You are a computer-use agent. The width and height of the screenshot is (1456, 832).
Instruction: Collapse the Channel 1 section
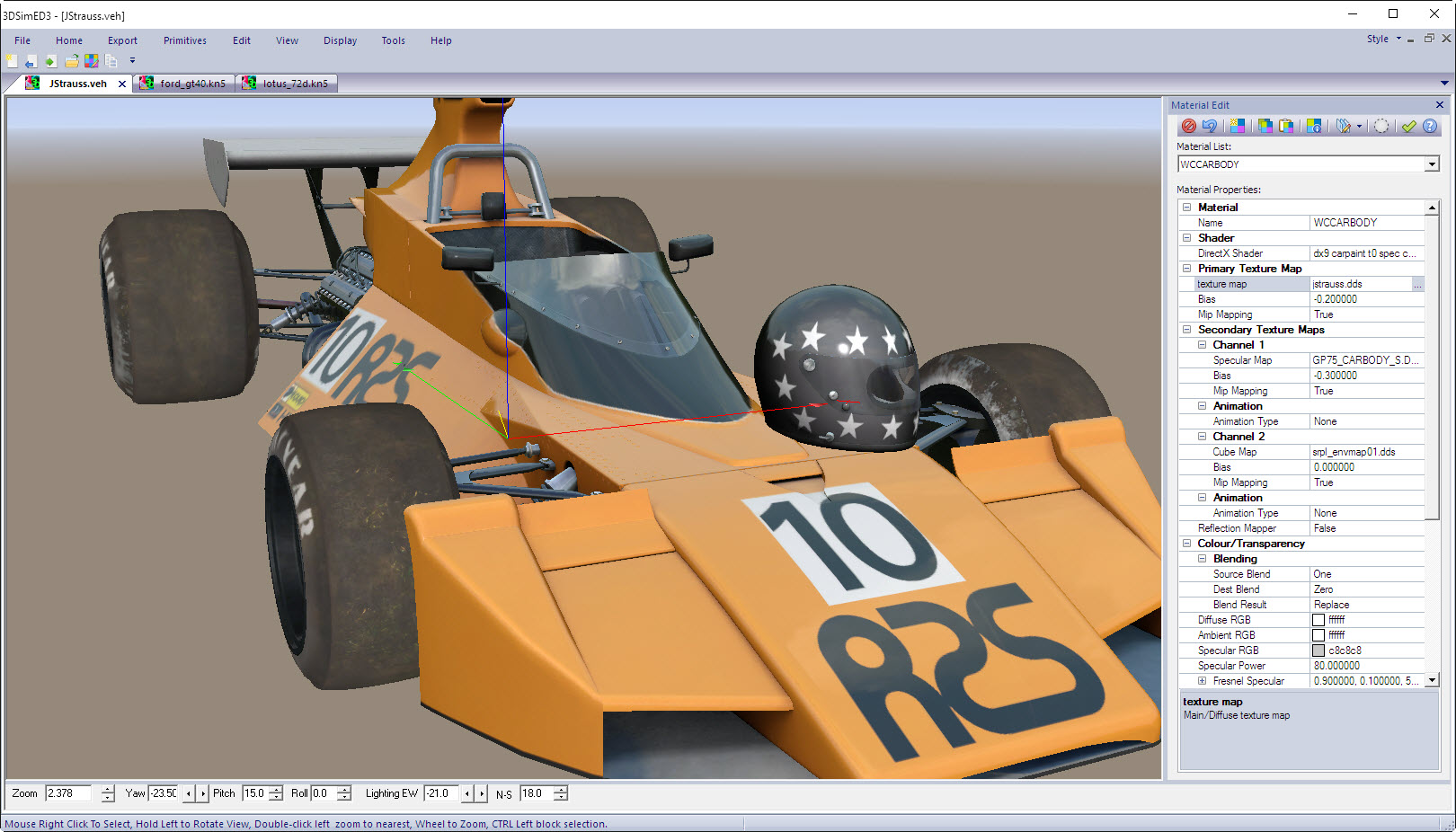tap(1202, 345)
